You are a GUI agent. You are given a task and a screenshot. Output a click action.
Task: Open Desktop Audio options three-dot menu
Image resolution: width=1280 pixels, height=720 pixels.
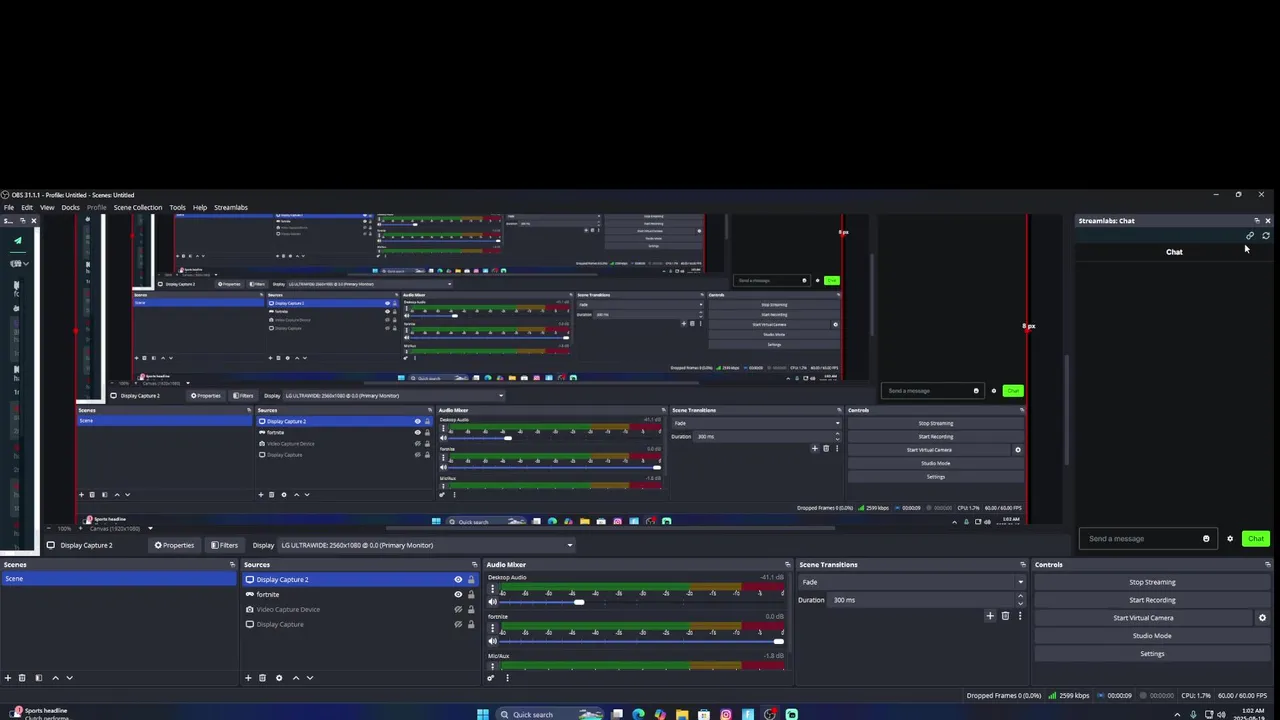click(492, 590)
